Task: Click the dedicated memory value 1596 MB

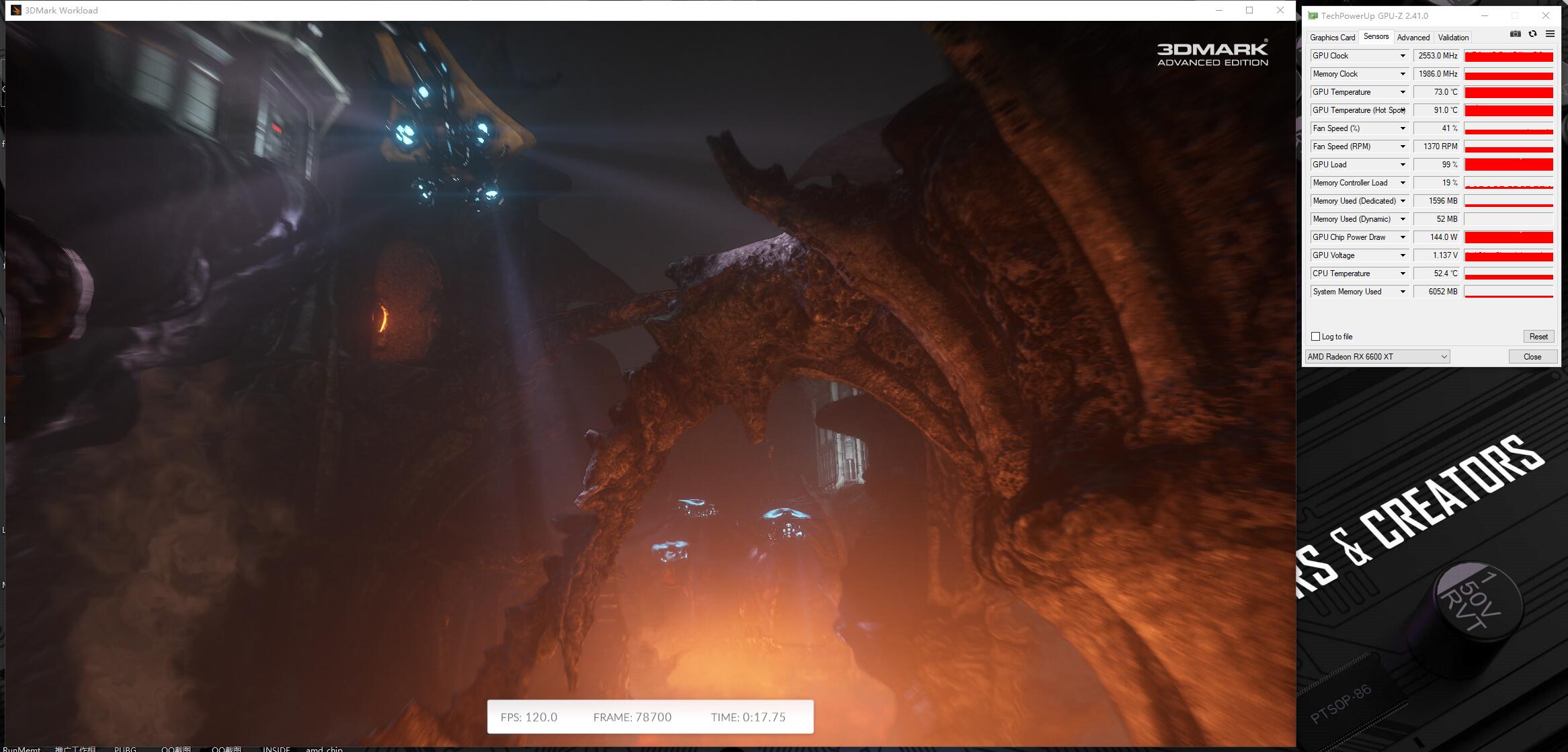Action: coord(1437,201)
